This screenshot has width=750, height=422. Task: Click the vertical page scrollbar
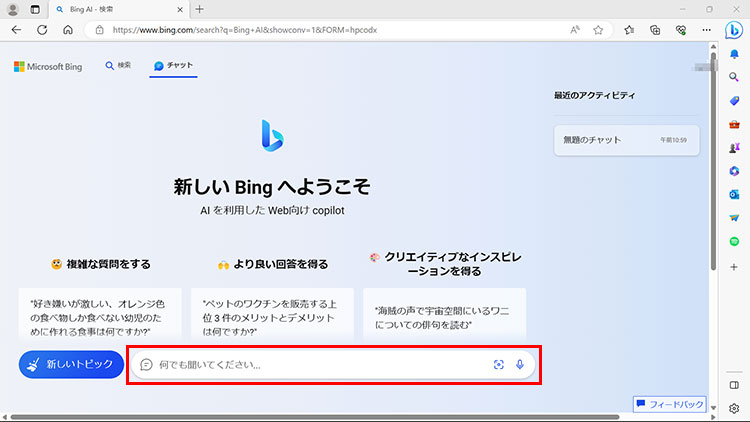coord(713,163)
